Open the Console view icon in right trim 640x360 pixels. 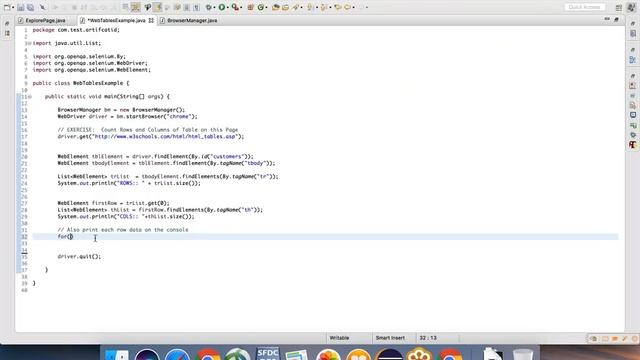(x=633, y=115)
